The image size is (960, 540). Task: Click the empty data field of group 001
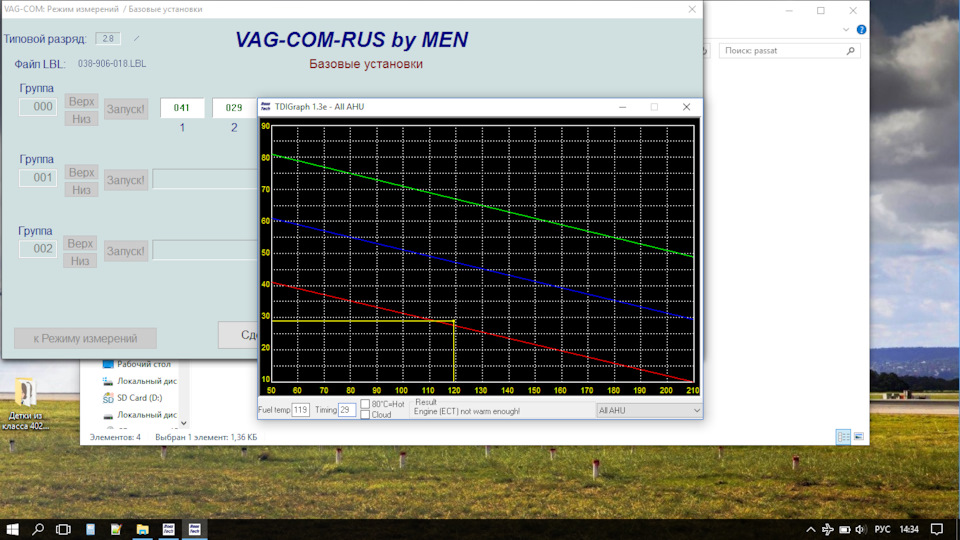point(204,179)
